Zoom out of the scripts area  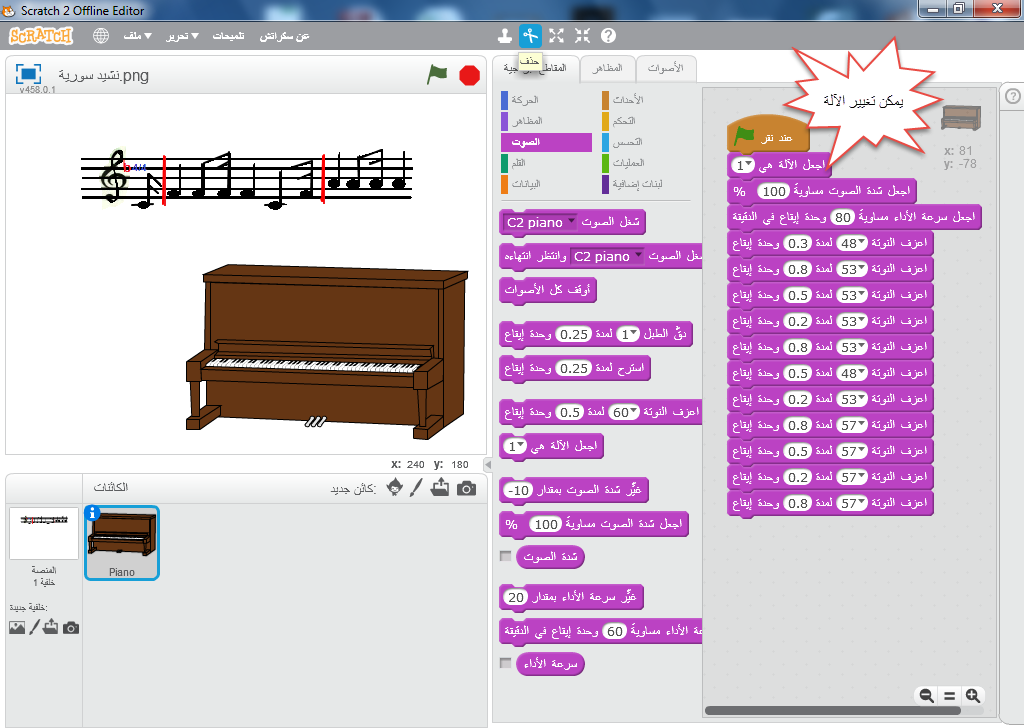click(x=927, y=695)
